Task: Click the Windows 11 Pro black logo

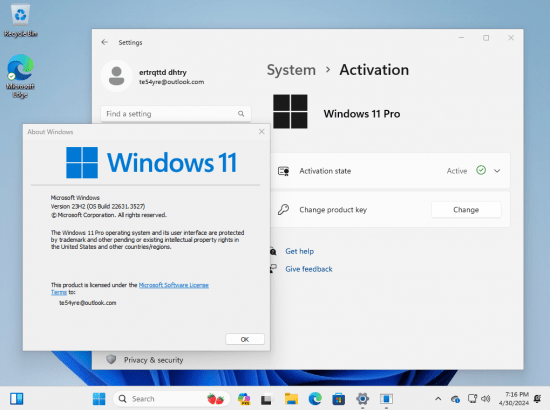Action: [290, 112]
